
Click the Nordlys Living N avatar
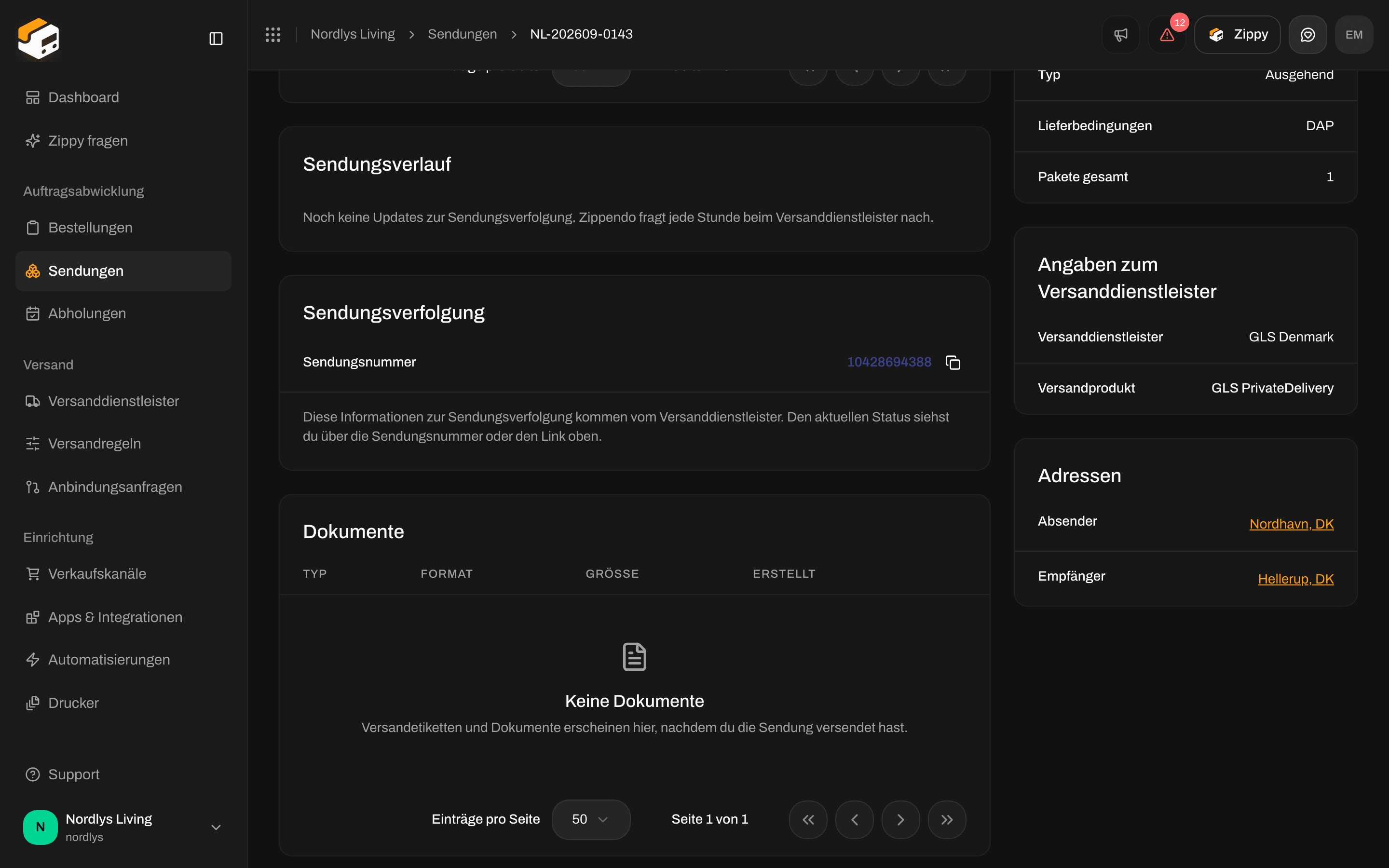click(40, 827)
